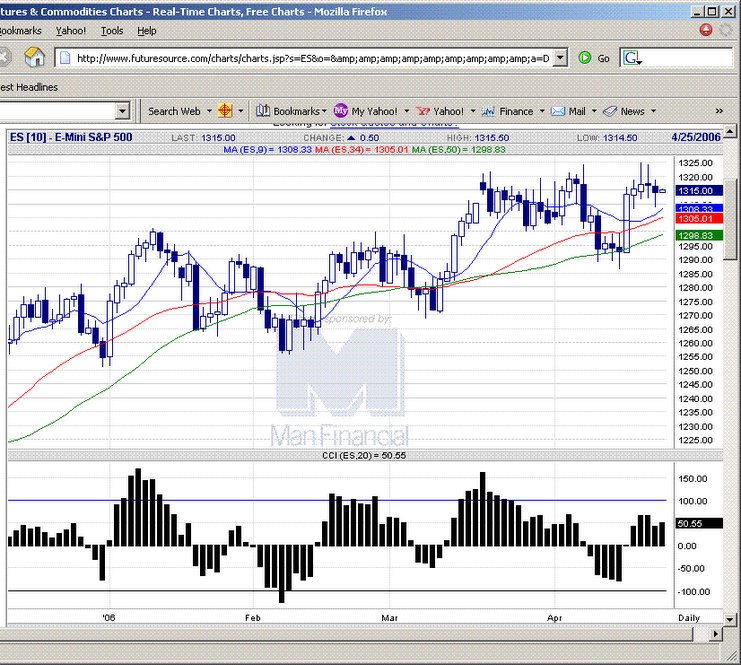Image resolution: width=741 pixels, height=665 pixels.
Task: Click the Daily interval label
Action: (x=689, y=618)
